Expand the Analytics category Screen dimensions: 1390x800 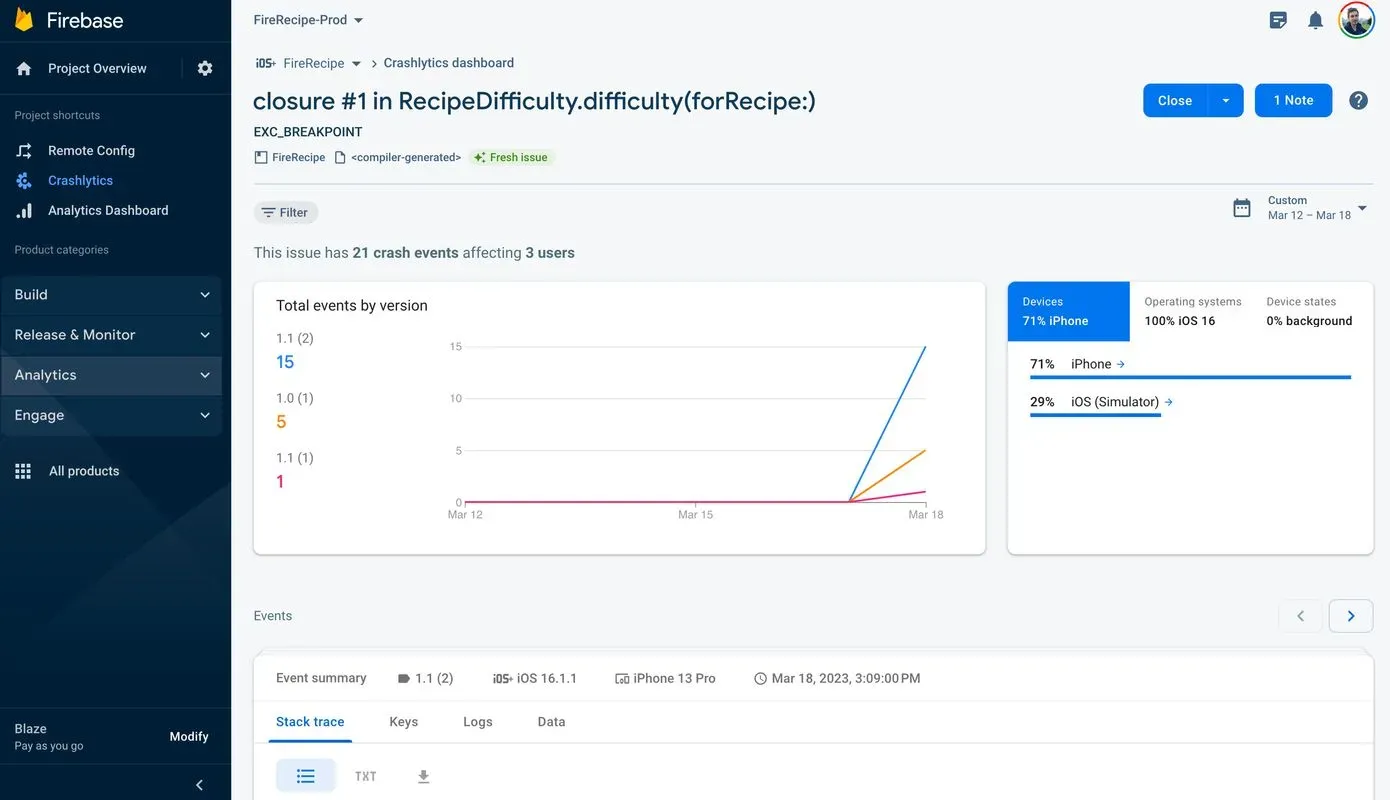point(112,375)
